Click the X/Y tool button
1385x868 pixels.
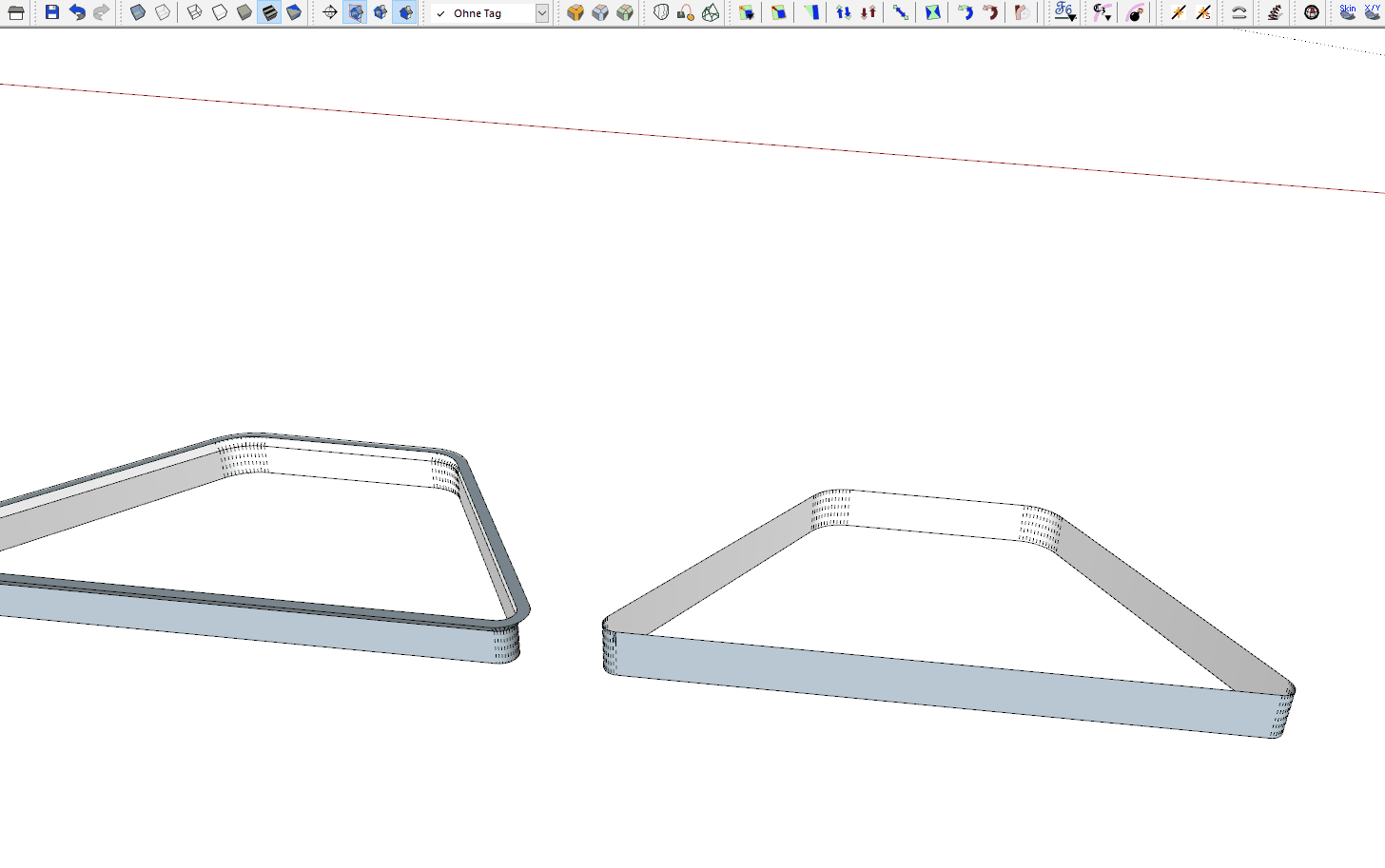[1374, 12]
